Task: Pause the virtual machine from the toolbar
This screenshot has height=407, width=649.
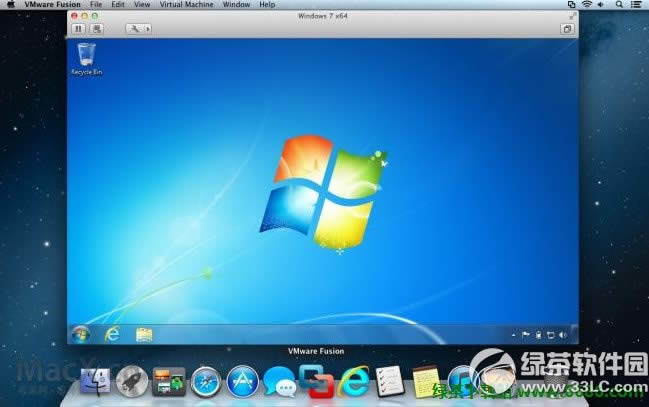Action: [x=78, y=29]
